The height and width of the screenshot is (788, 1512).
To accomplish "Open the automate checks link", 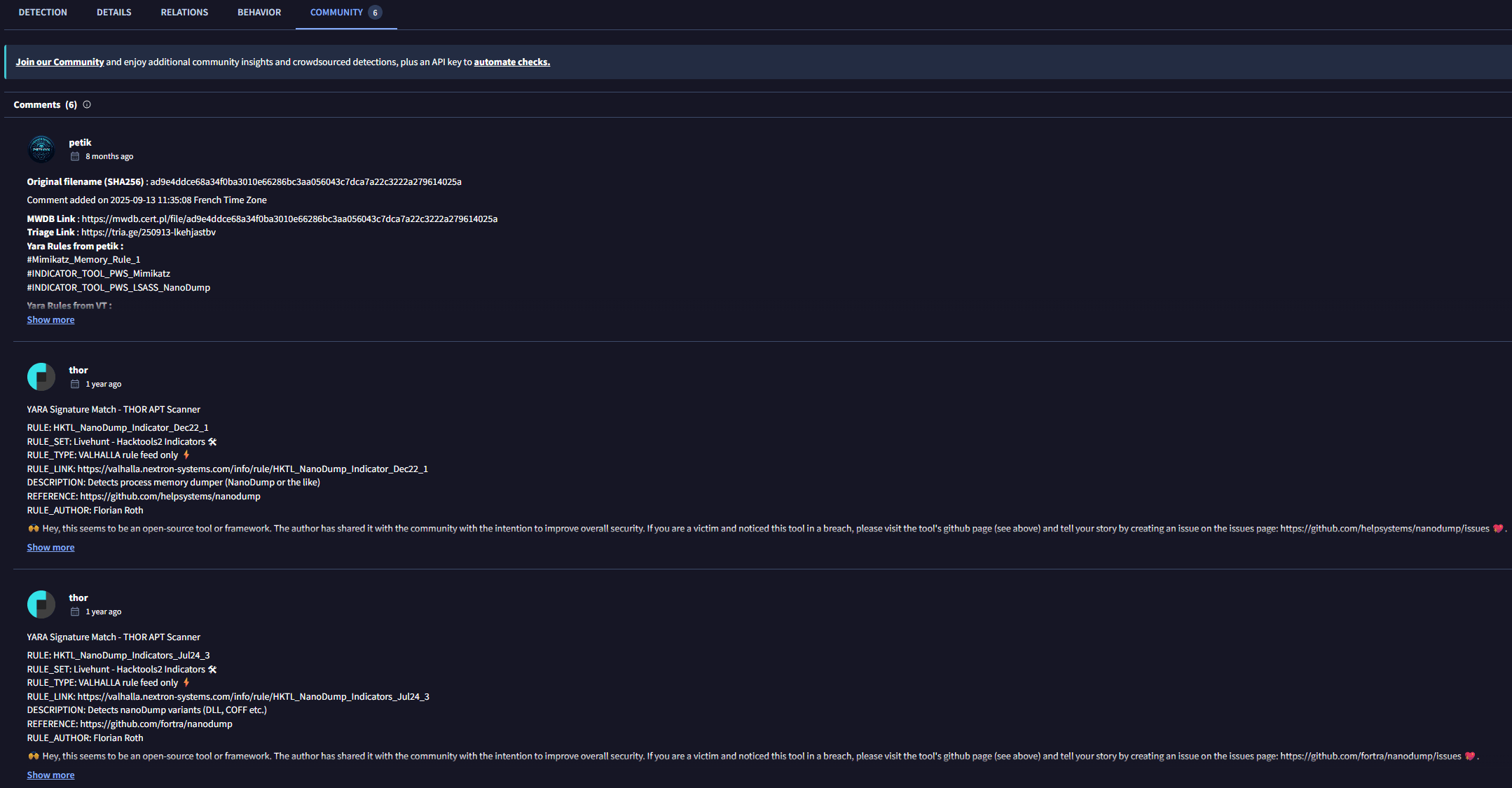I will click(512, 62).
